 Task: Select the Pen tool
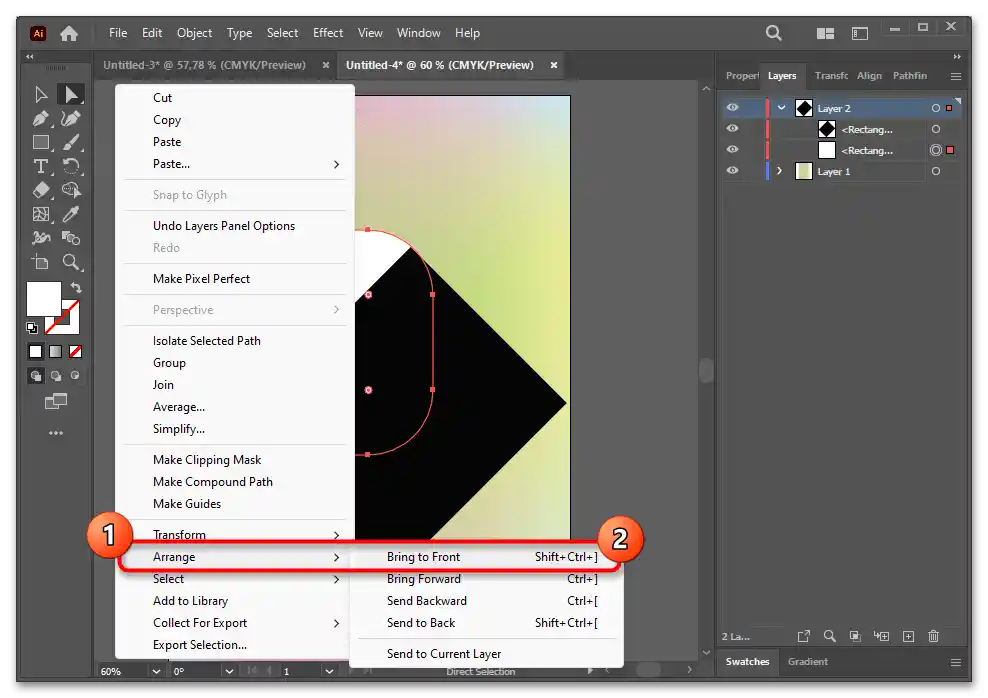tap(41, 119)
